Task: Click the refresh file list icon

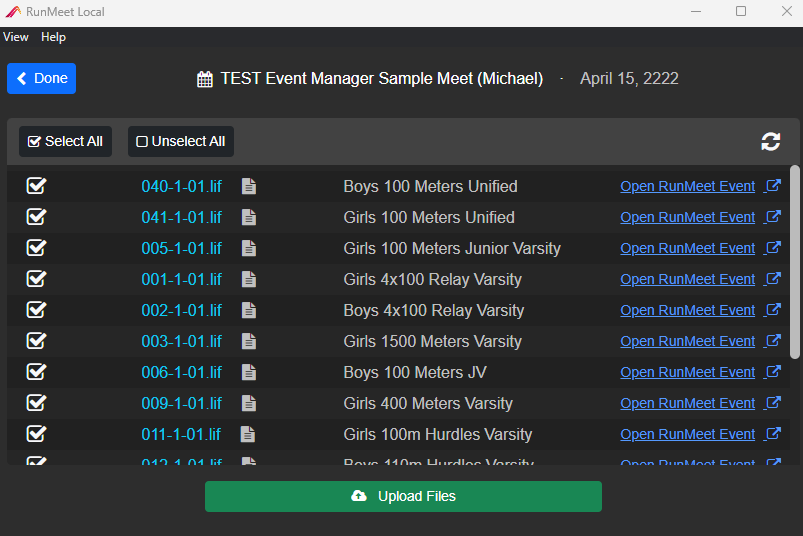Action: click(770, 141)
